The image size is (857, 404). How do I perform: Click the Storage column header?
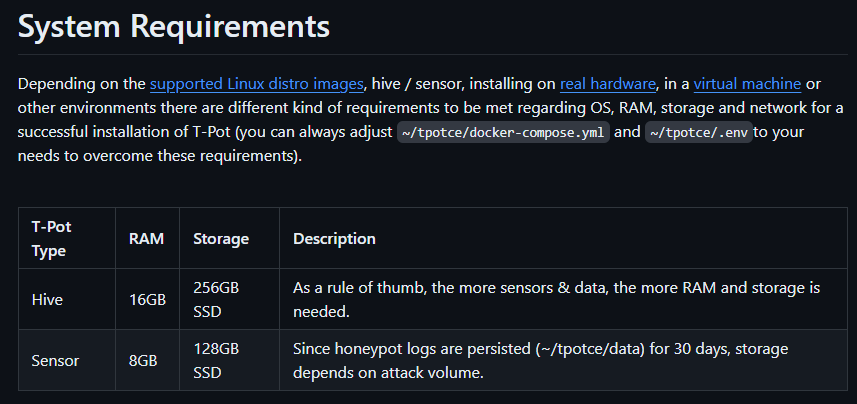point(230,238)
